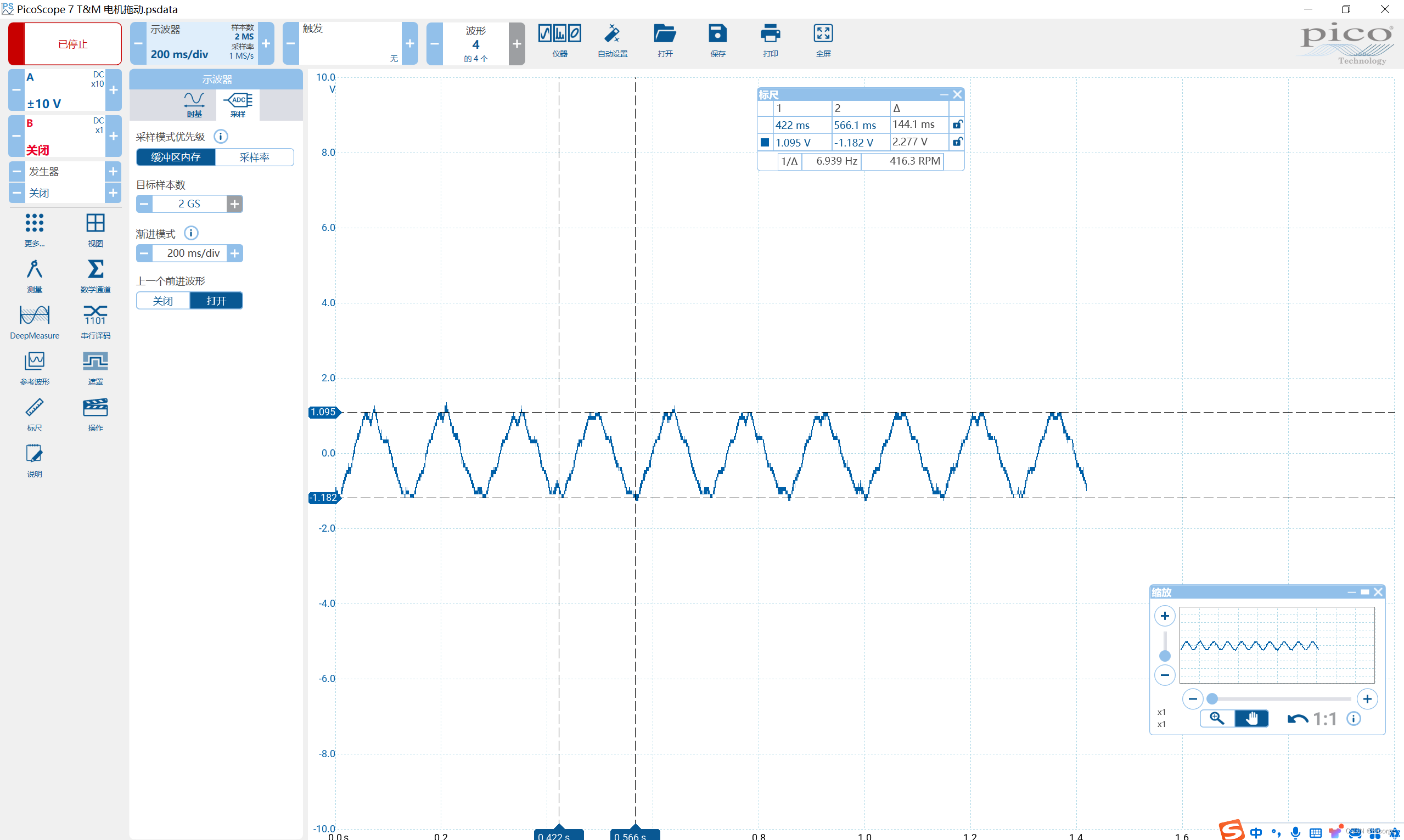Open the DeepMeasure tool
Viewport: 1404px width, 840px height.
pos(34,316)
